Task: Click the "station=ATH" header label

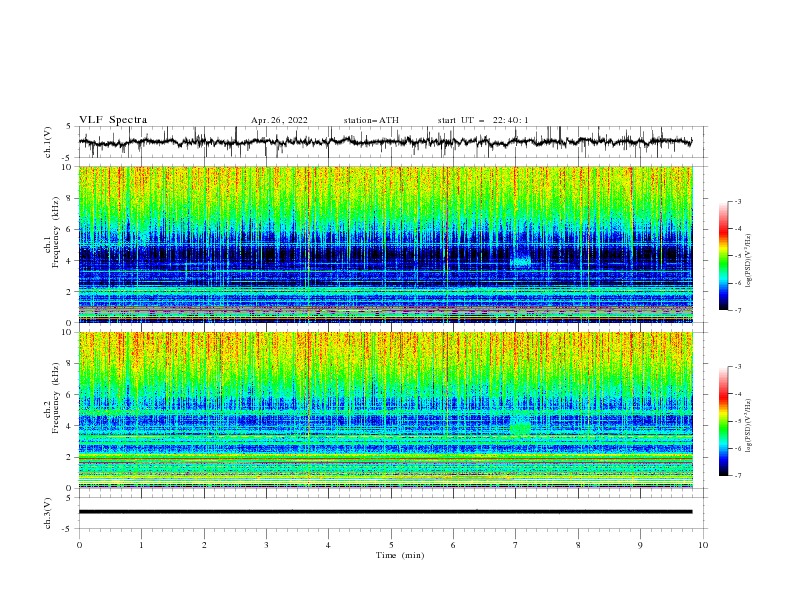Action: point(371,120)
